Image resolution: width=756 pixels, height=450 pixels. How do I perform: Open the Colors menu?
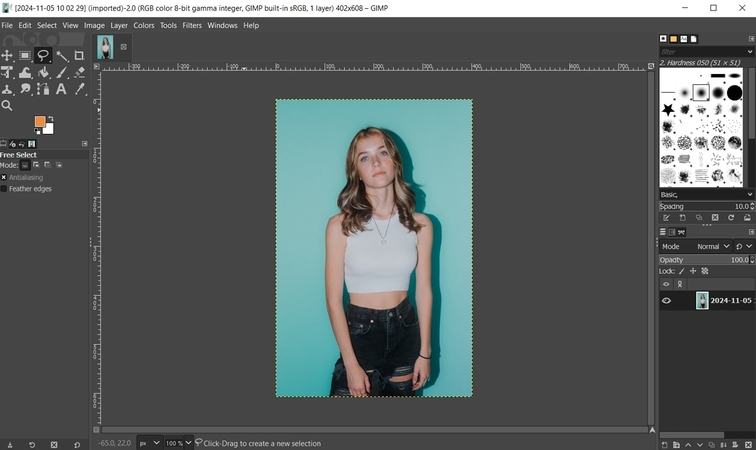click(x=144, y=26)
